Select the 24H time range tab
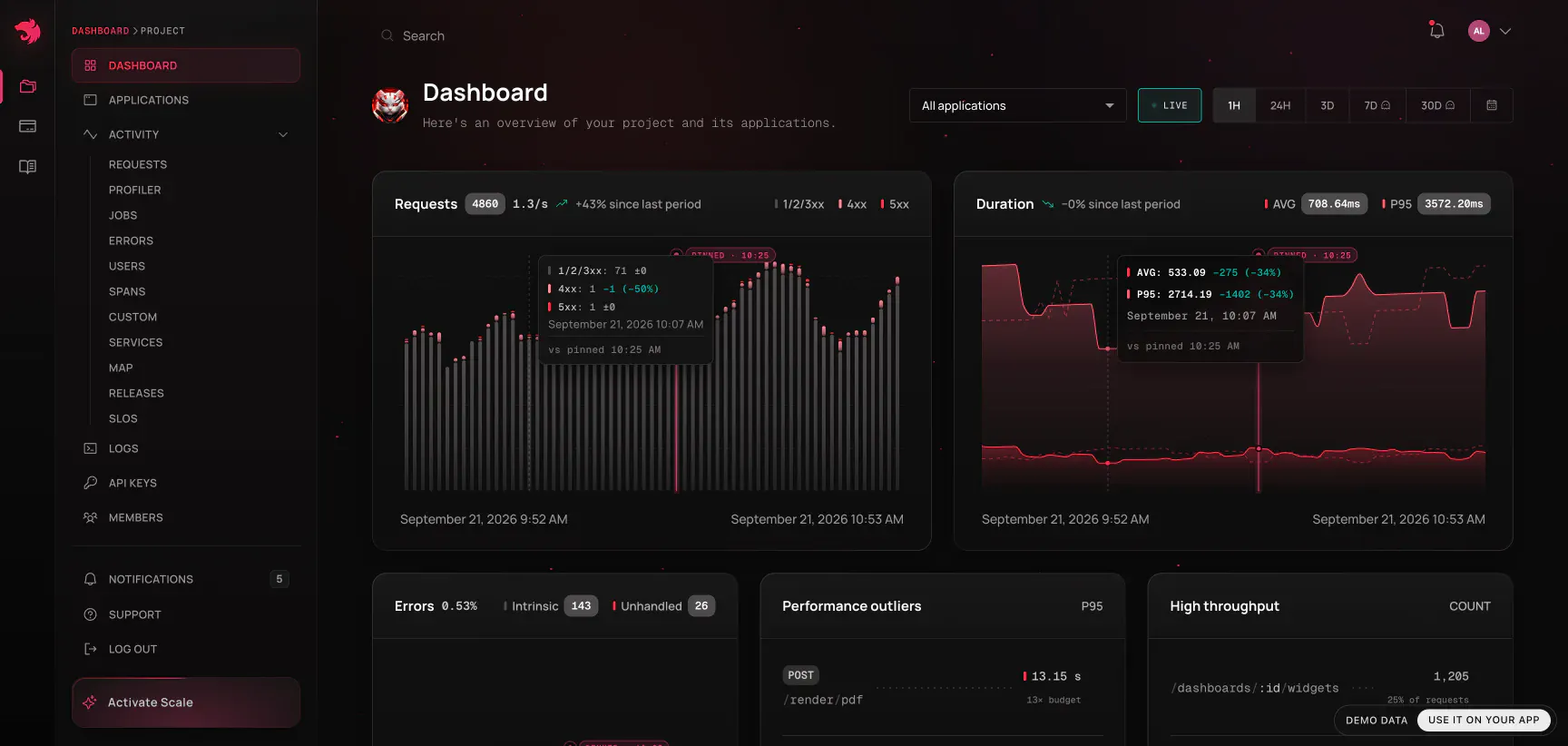Screen dimensions: 1568x746 [x=1280, y=105]
